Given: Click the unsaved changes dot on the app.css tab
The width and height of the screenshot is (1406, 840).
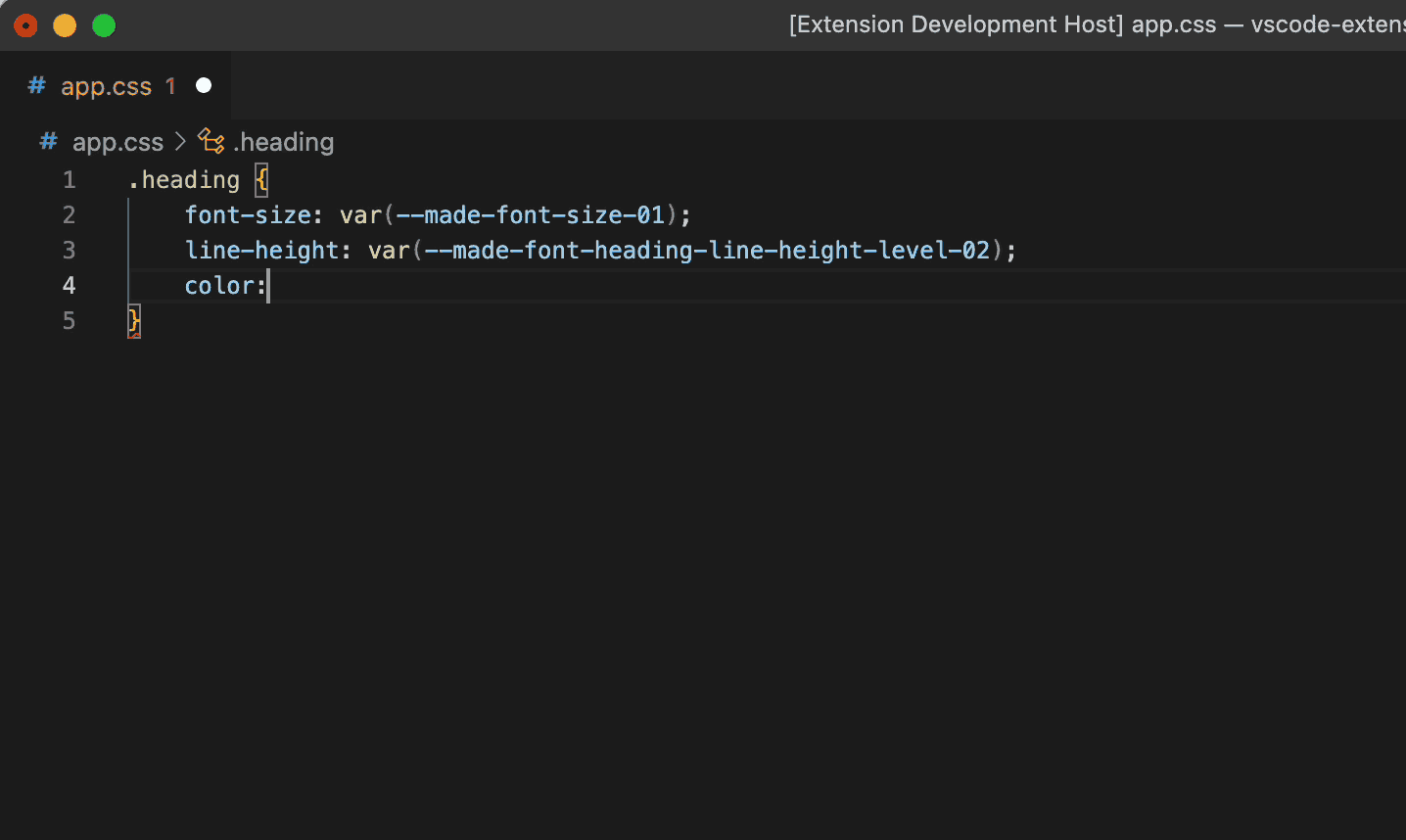Looking at the screenshot, I should click(x=204, y=85).
